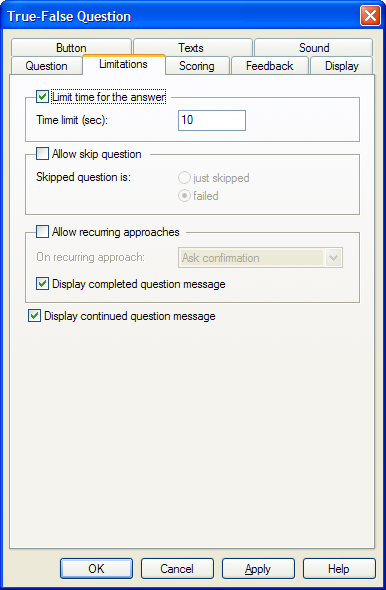Select the Limitations tab

(123, 64)
